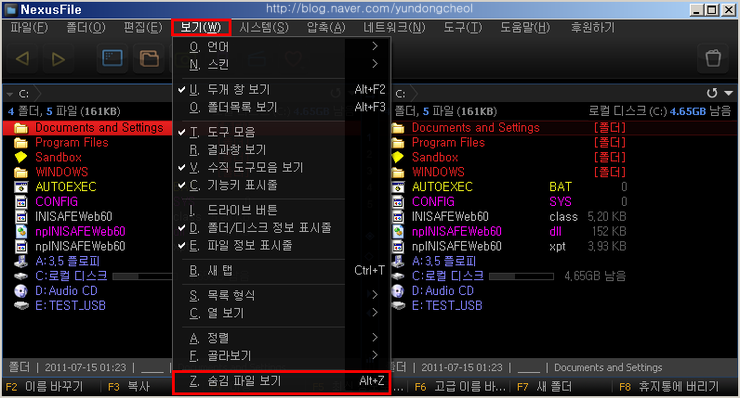Toggle 숨김 파일 보기 option
The height and width of the screenshot is (398, 740).
[x=283, y=381]
